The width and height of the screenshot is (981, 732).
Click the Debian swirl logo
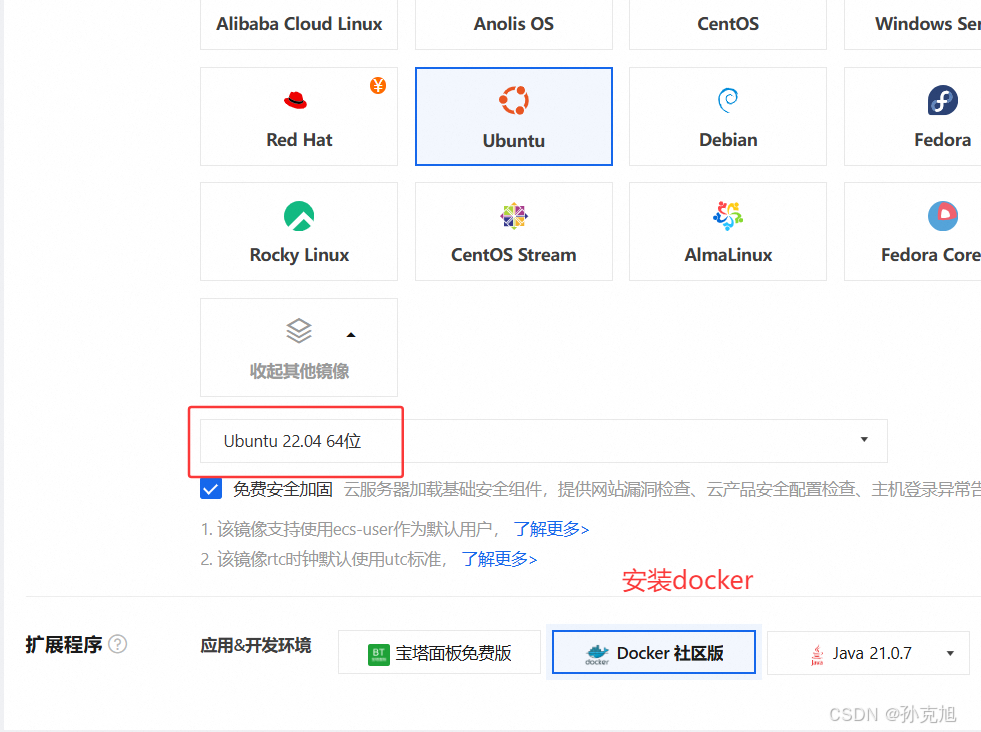[x=728, y=100]
